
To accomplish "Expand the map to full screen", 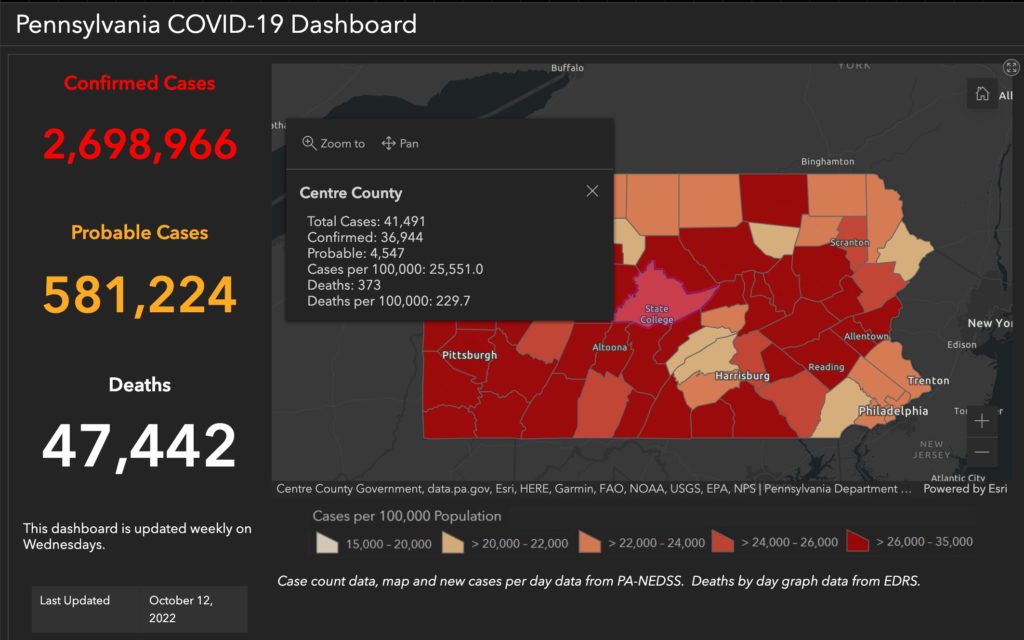I will (1010, 68).
